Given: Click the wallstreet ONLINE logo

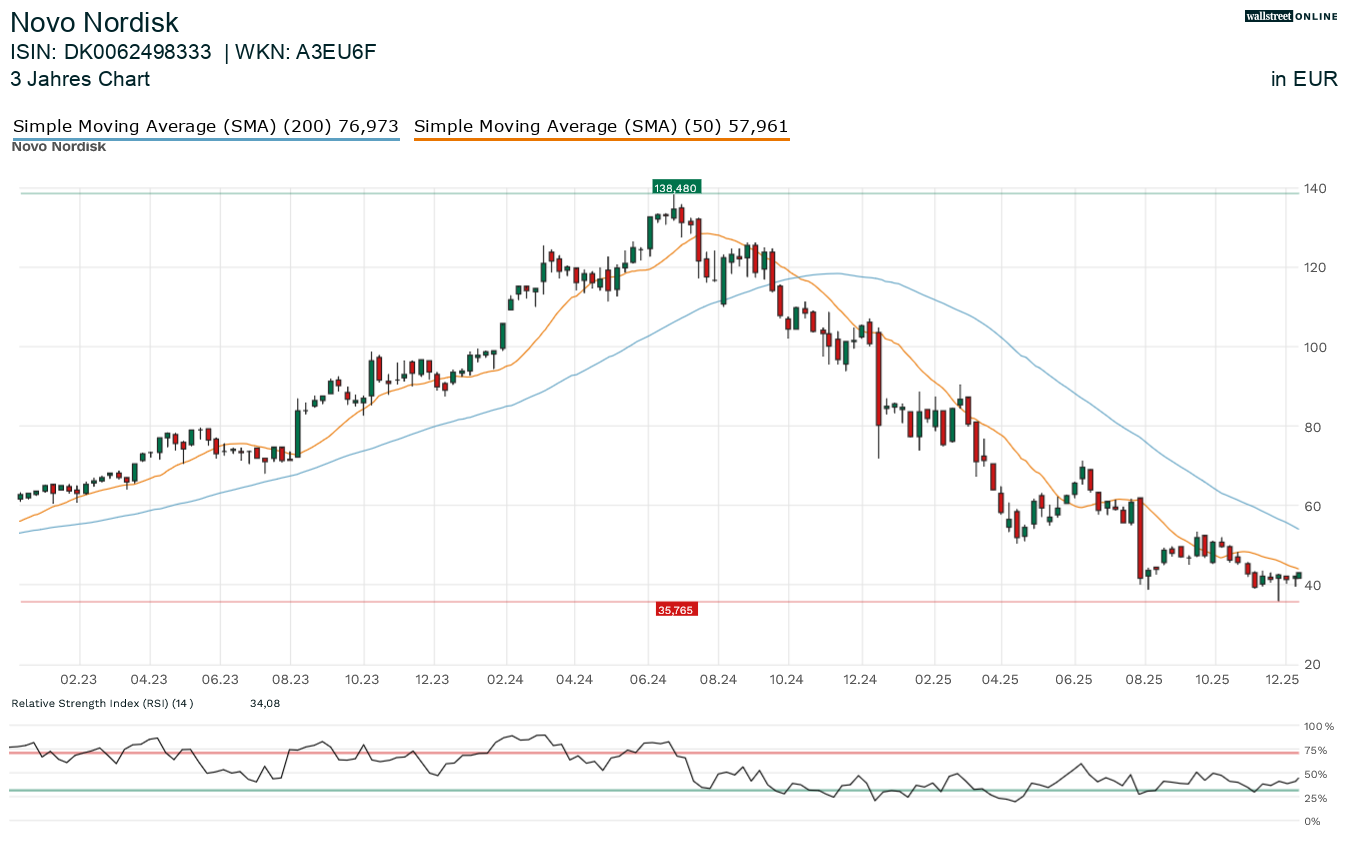Looking at the screenshot, I should click(x=1290, y=16).
